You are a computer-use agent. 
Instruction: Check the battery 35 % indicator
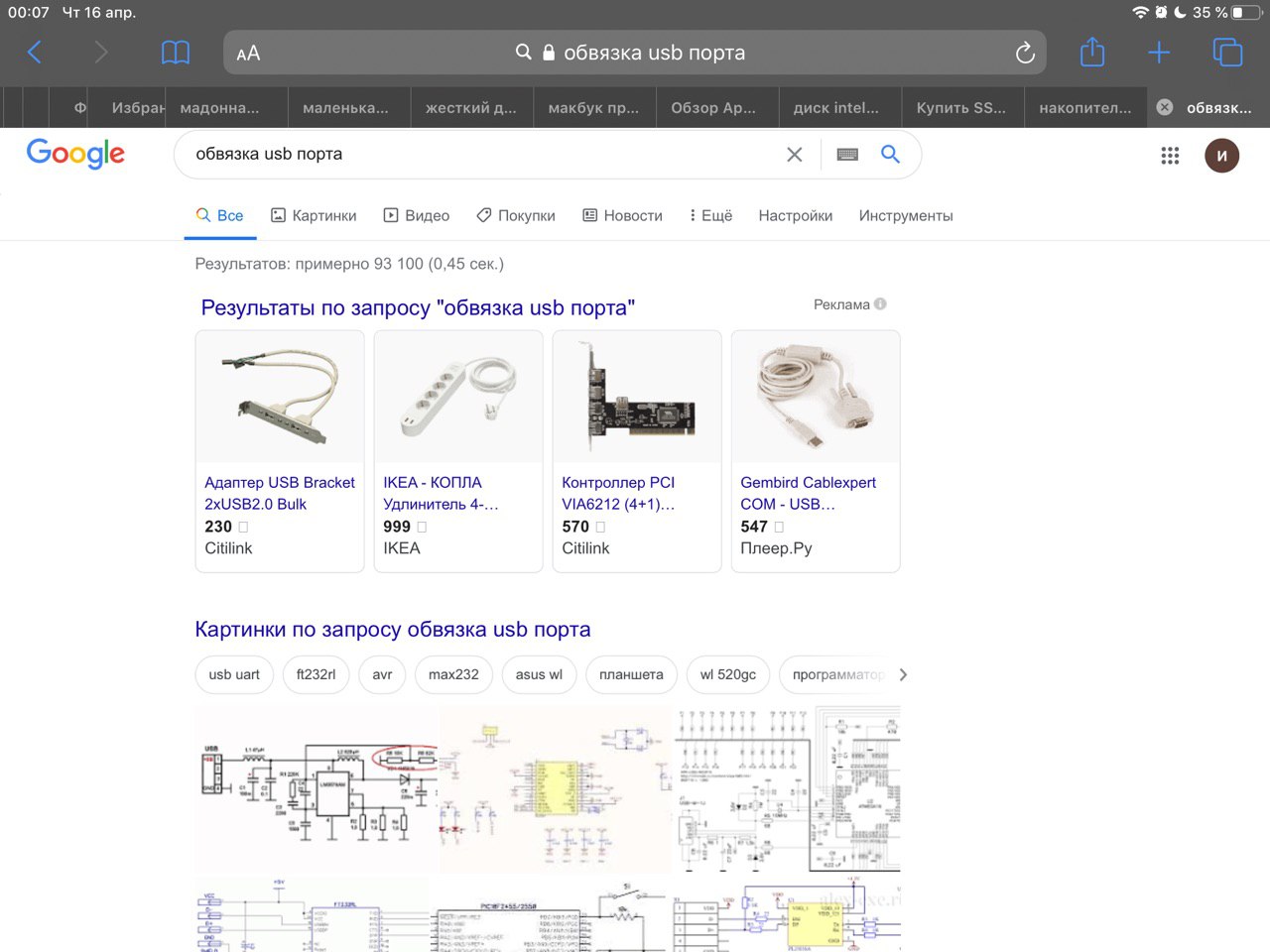pyautogui.click(x=1224, y=13)
